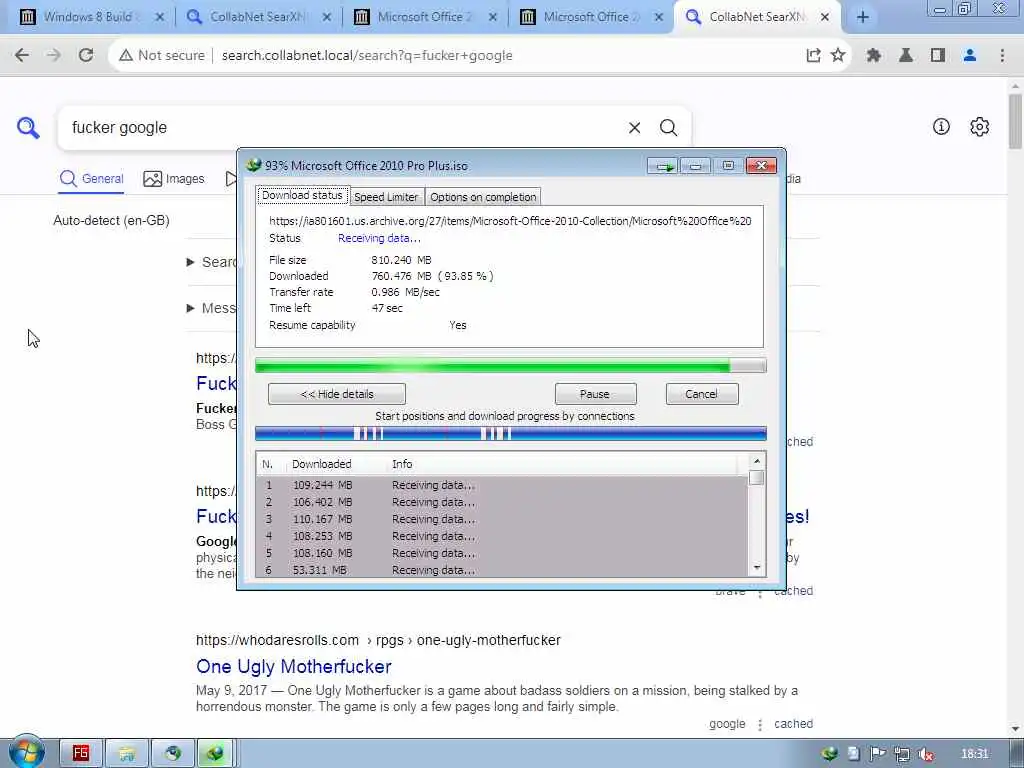Screen dimensions: 1024x768
Task: Switch to the Download status tab
Action: [x=302, y=195]
